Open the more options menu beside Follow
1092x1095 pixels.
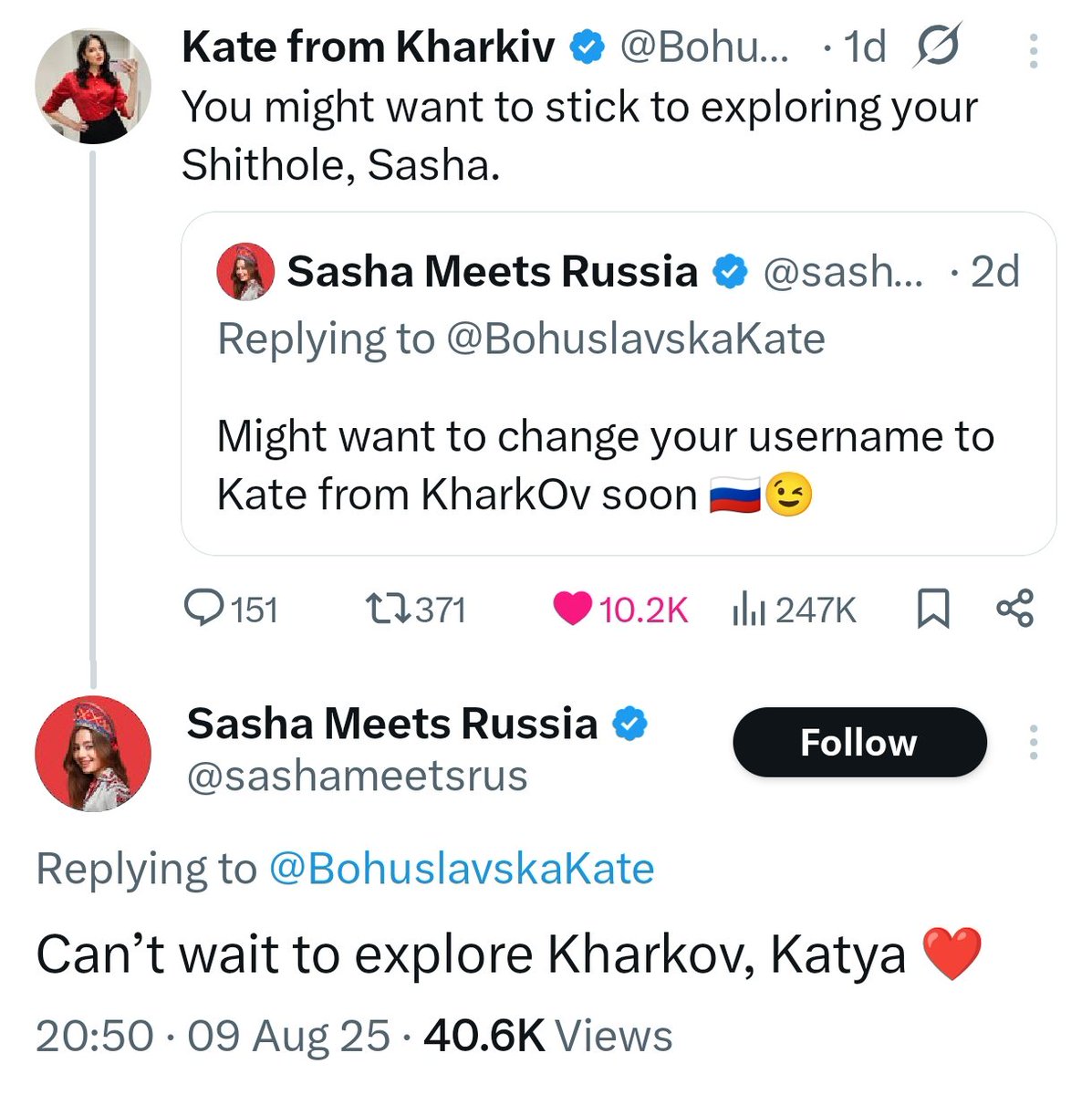[1033, 743]
